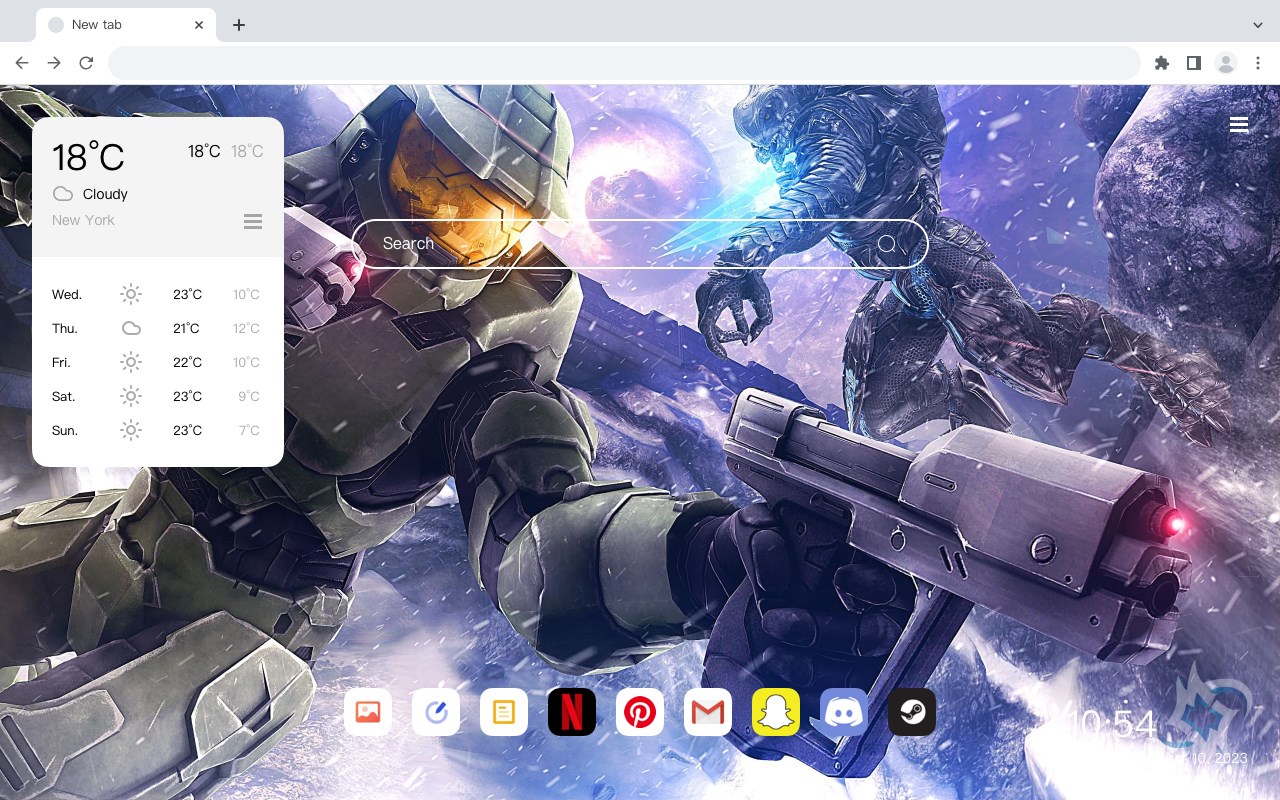Open the Extensions puzzle icon
This screenshot has width=1280, height=800.
click(x=1162, y=63)
